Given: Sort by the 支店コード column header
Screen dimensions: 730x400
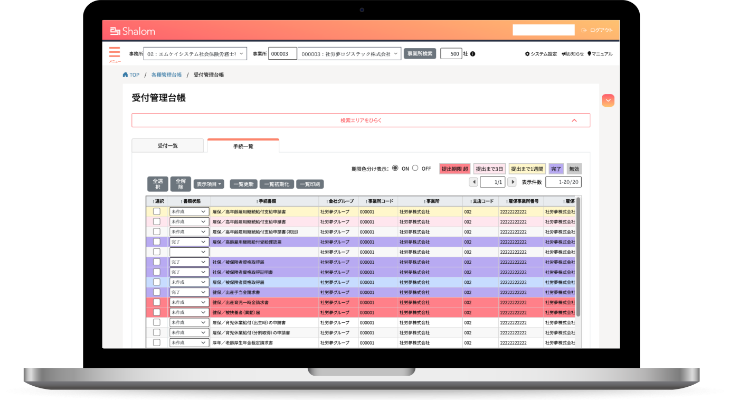Looking at the screenshot, I should (x=480, y=201).
